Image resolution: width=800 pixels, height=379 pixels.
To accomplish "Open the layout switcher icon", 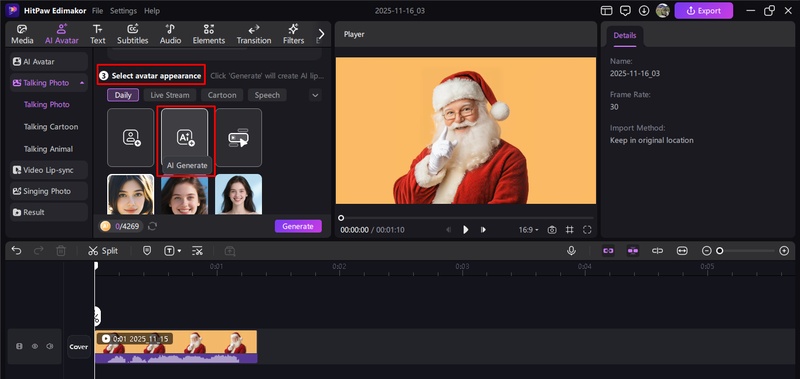I will pyautogui.click(x=606, y=11).
